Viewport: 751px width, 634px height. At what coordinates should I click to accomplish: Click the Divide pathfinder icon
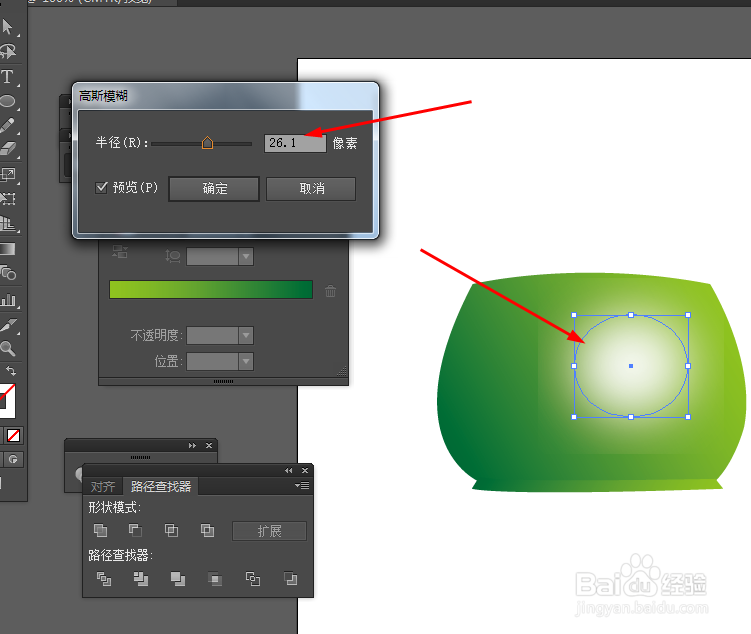pos(104,579)
